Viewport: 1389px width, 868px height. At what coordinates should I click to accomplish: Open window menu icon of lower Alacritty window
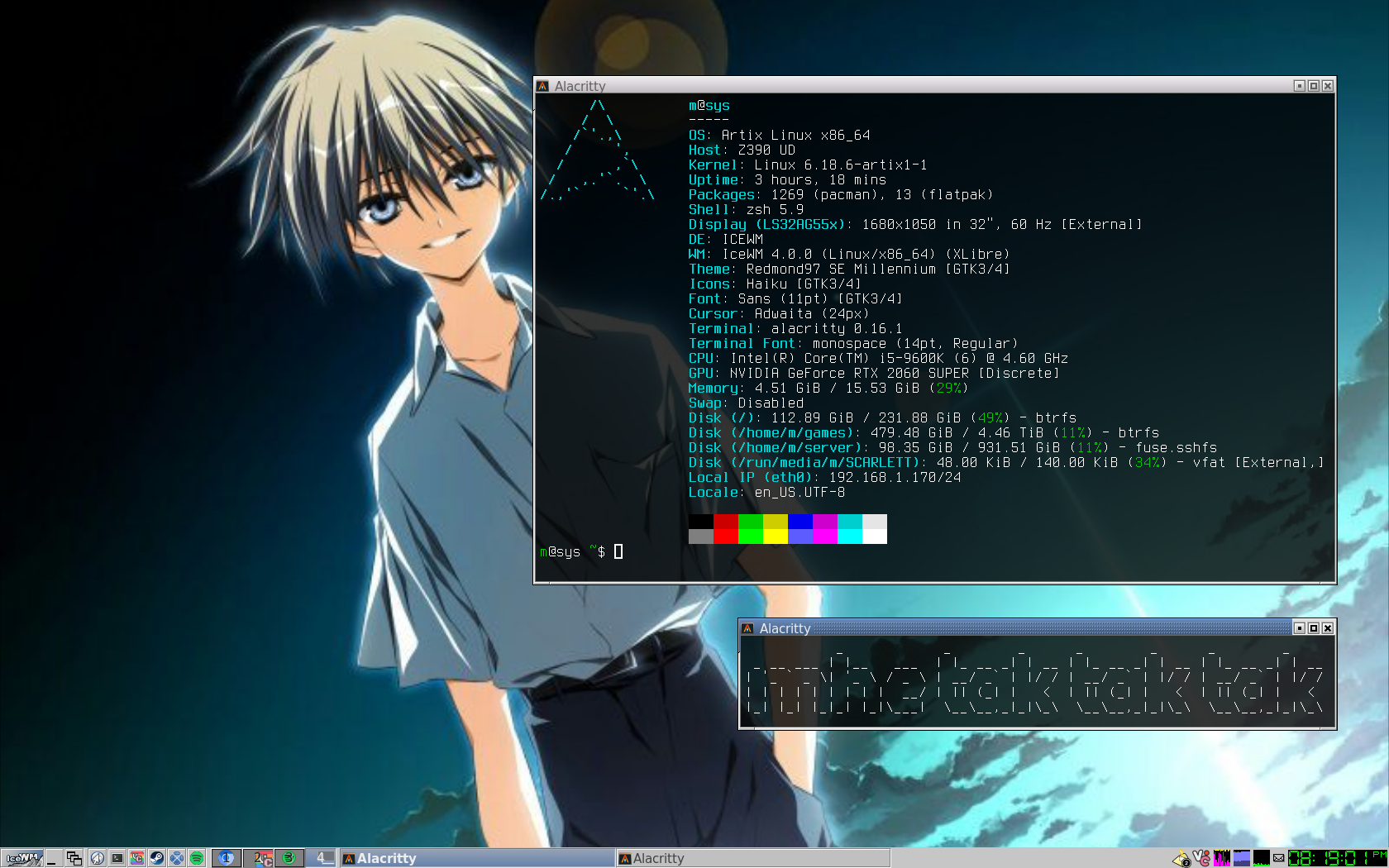[747, 628]
